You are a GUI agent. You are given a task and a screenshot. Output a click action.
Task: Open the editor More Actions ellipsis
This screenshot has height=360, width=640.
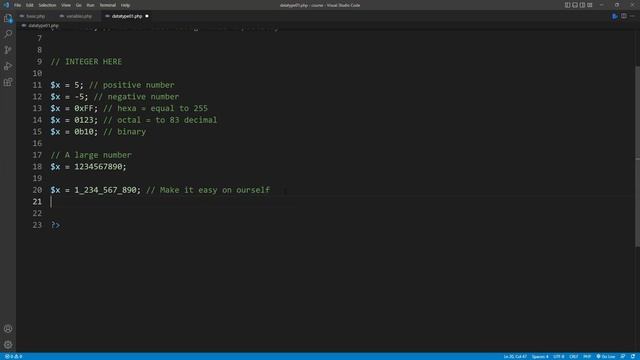632,16
